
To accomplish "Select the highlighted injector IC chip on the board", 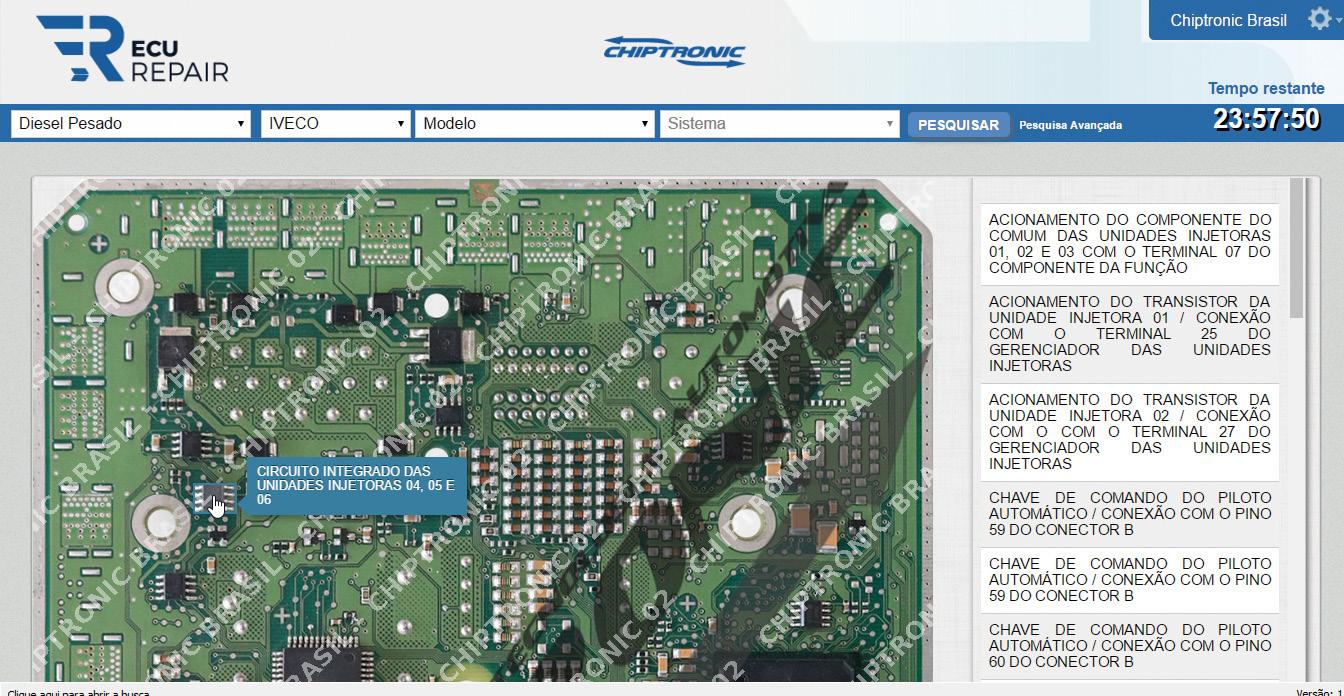I will tap(215, 498).
